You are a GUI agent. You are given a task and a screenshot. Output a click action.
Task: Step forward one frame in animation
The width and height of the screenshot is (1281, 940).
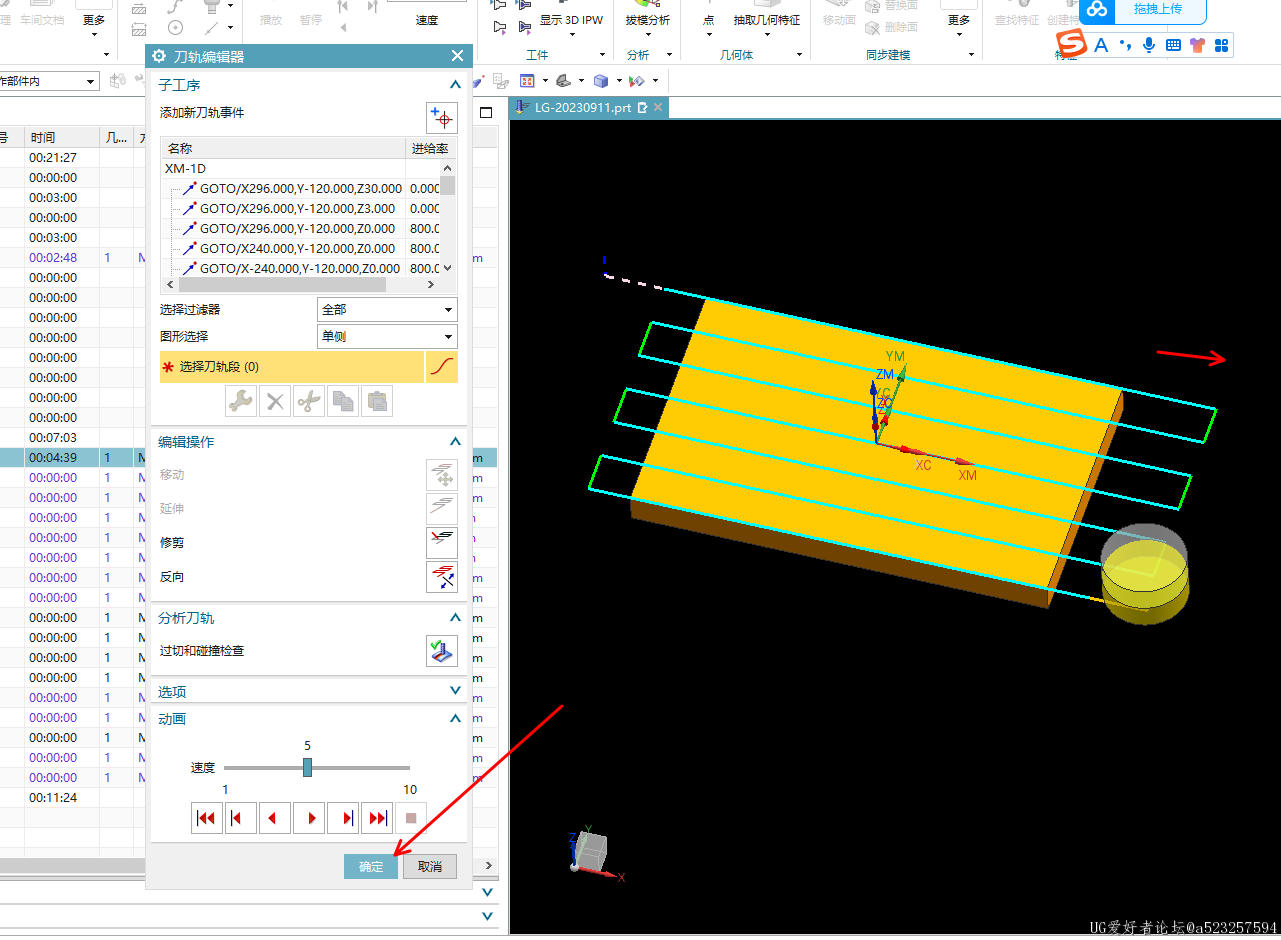tap(344, 818)
